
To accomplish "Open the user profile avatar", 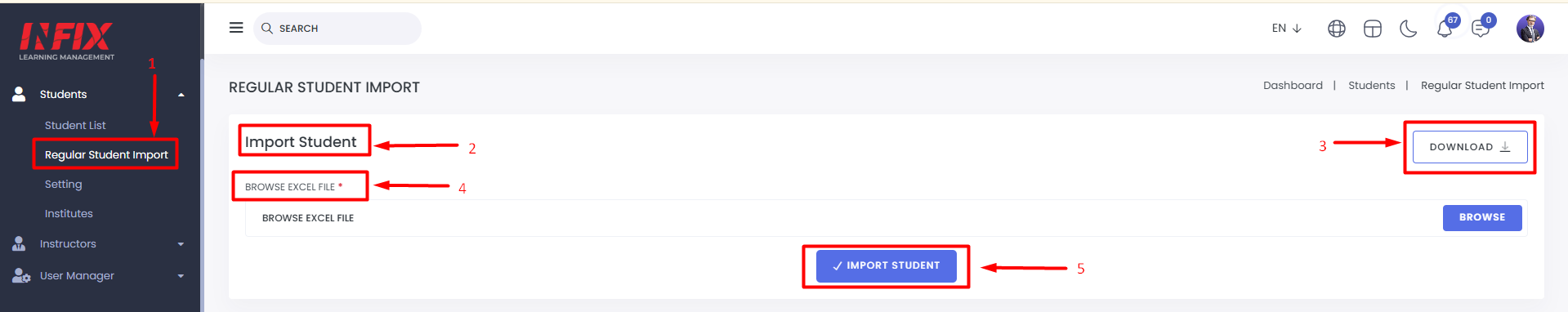I will 1530,29.
